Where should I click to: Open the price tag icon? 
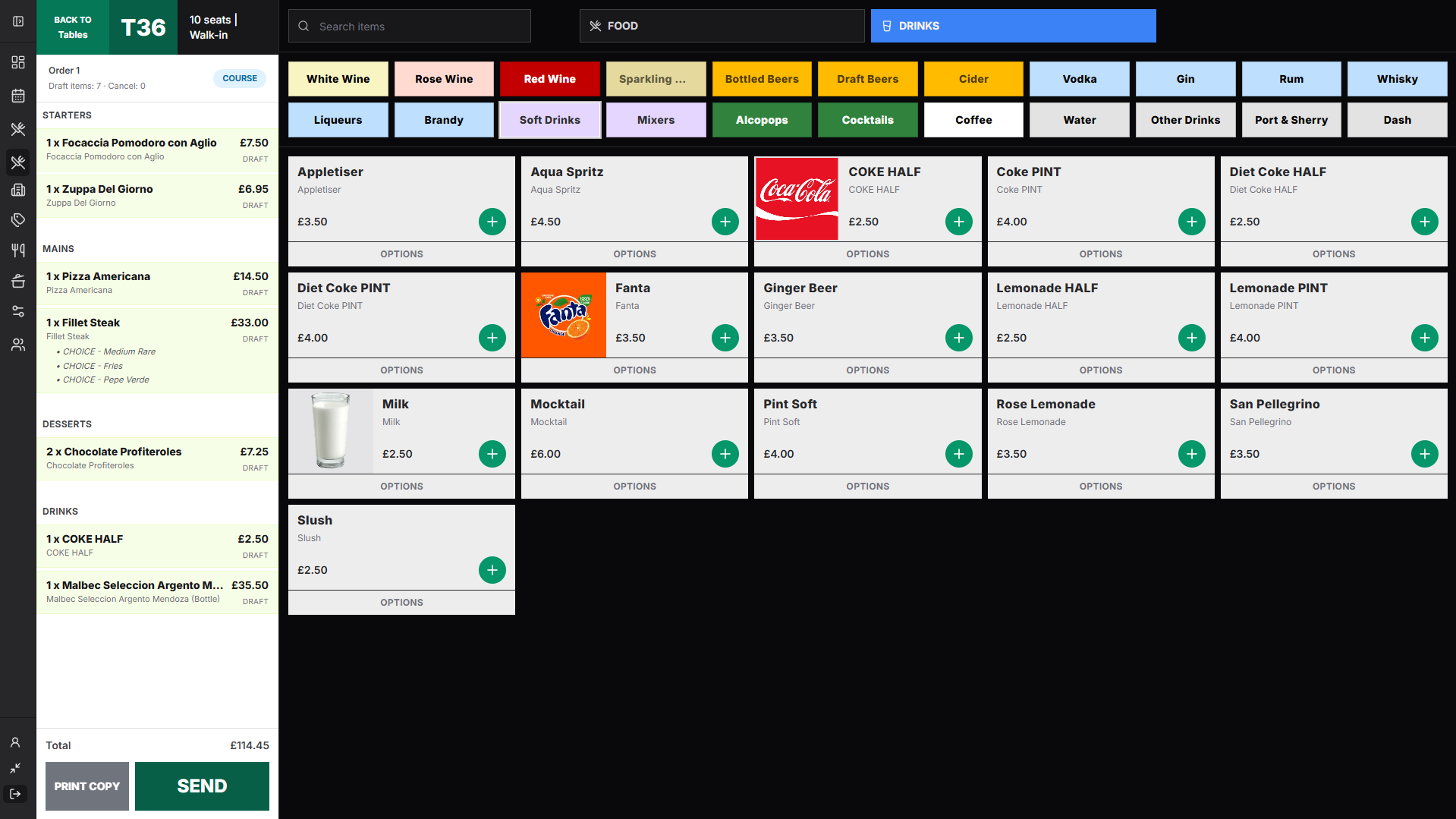point(18,220)
